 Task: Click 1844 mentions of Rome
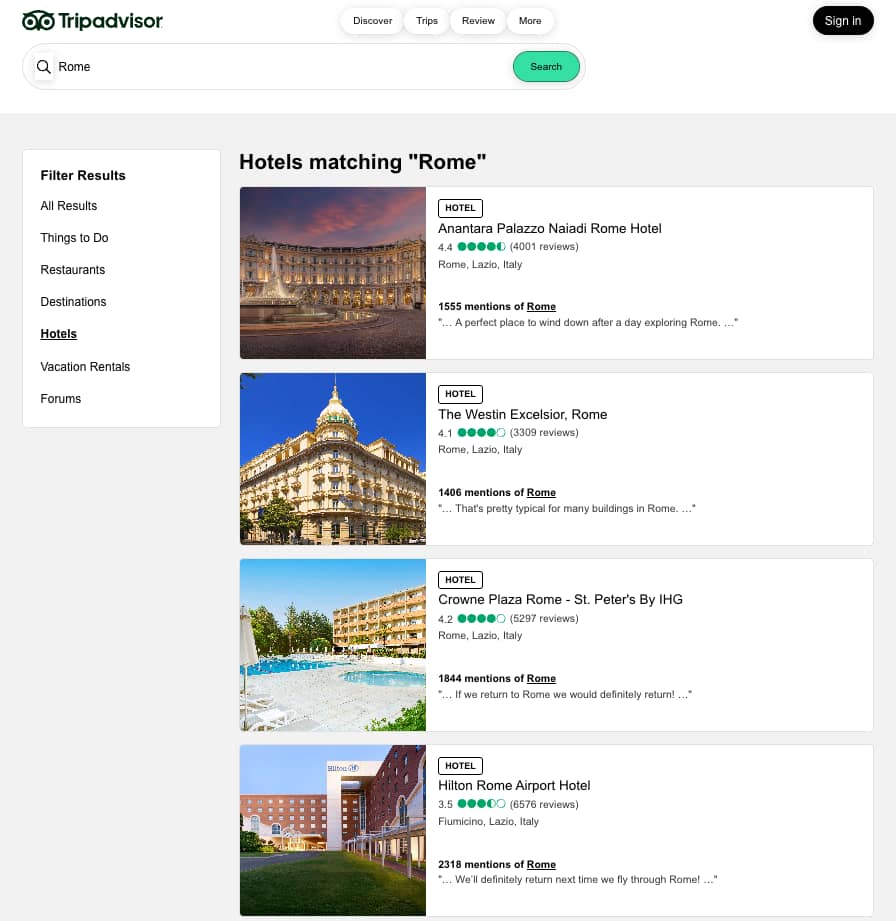pyautogui.click(x=496, y=678)
